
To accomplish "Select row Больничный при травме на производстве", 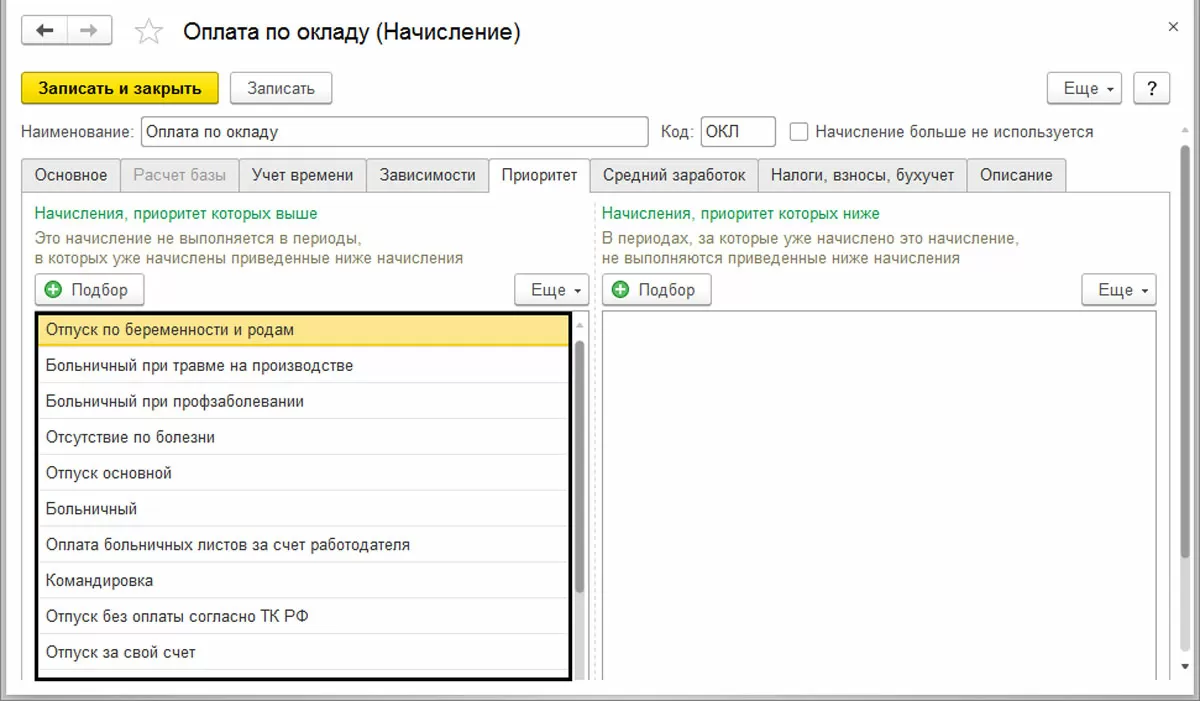I will 303,365.
